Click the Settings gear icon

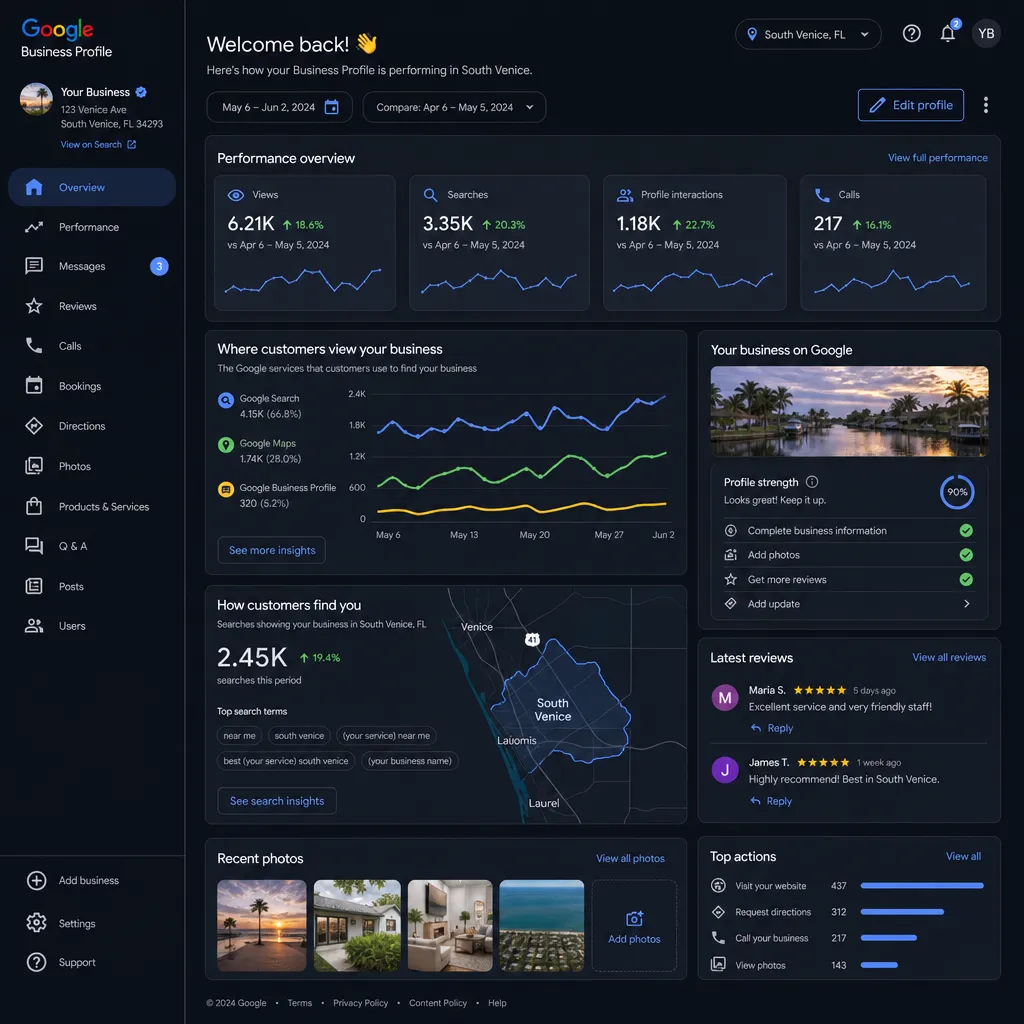pos(37,923)
